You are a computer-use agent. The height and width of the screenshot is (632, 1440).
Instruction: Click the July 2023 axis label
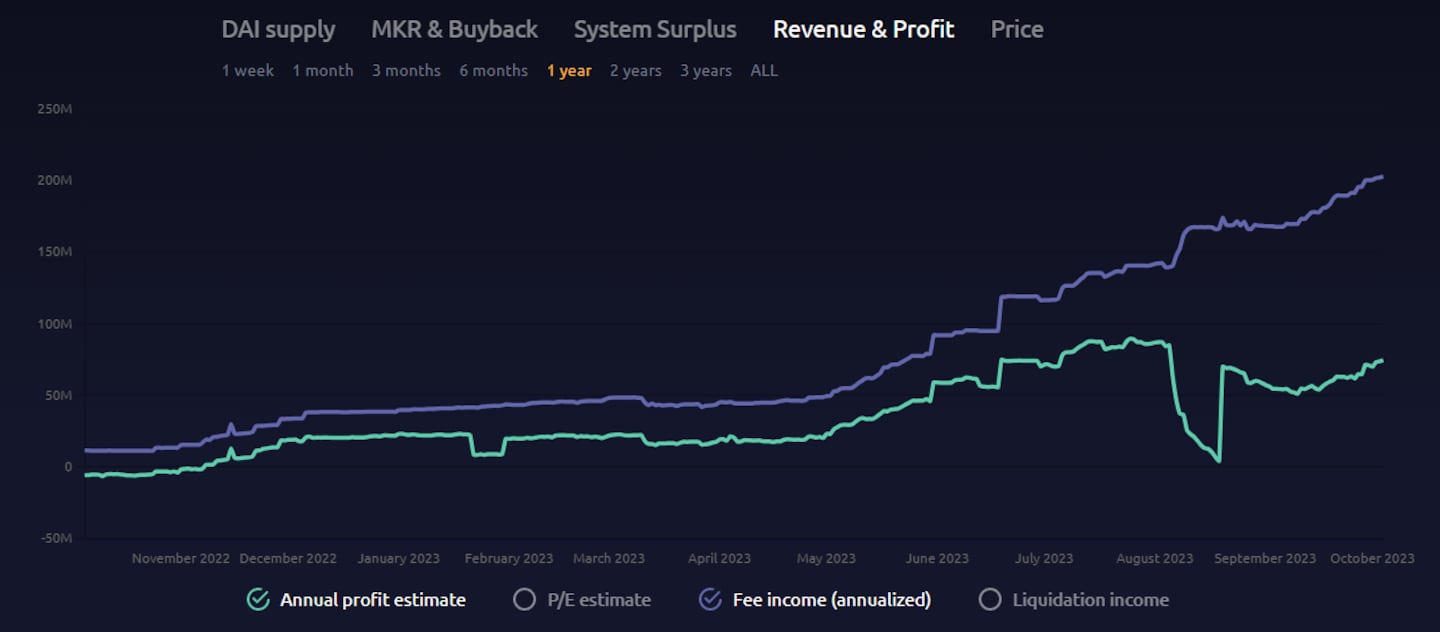tap(1043, 558)
